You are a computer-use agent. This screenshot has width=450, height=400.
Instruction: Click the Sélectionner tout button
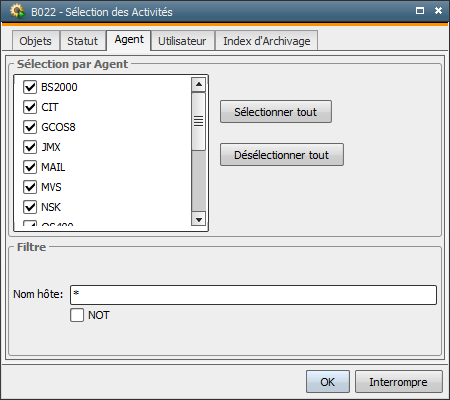(x=276, y=112)
